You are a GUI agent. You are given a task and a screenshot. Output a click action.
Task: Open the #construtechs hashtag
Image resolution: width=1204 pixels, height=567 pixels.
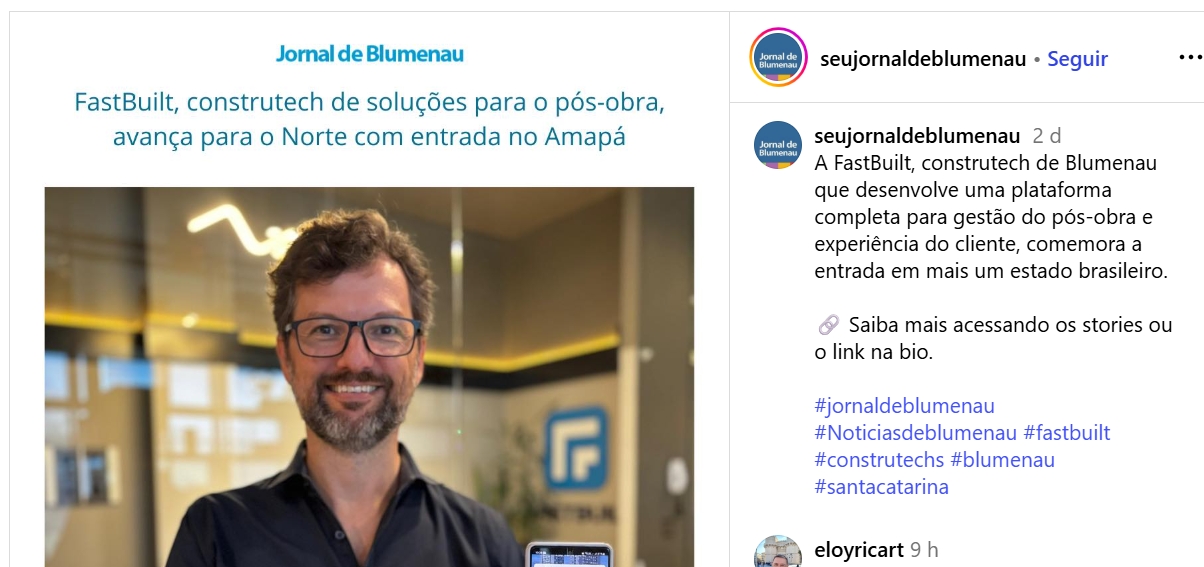click(880, 460)
